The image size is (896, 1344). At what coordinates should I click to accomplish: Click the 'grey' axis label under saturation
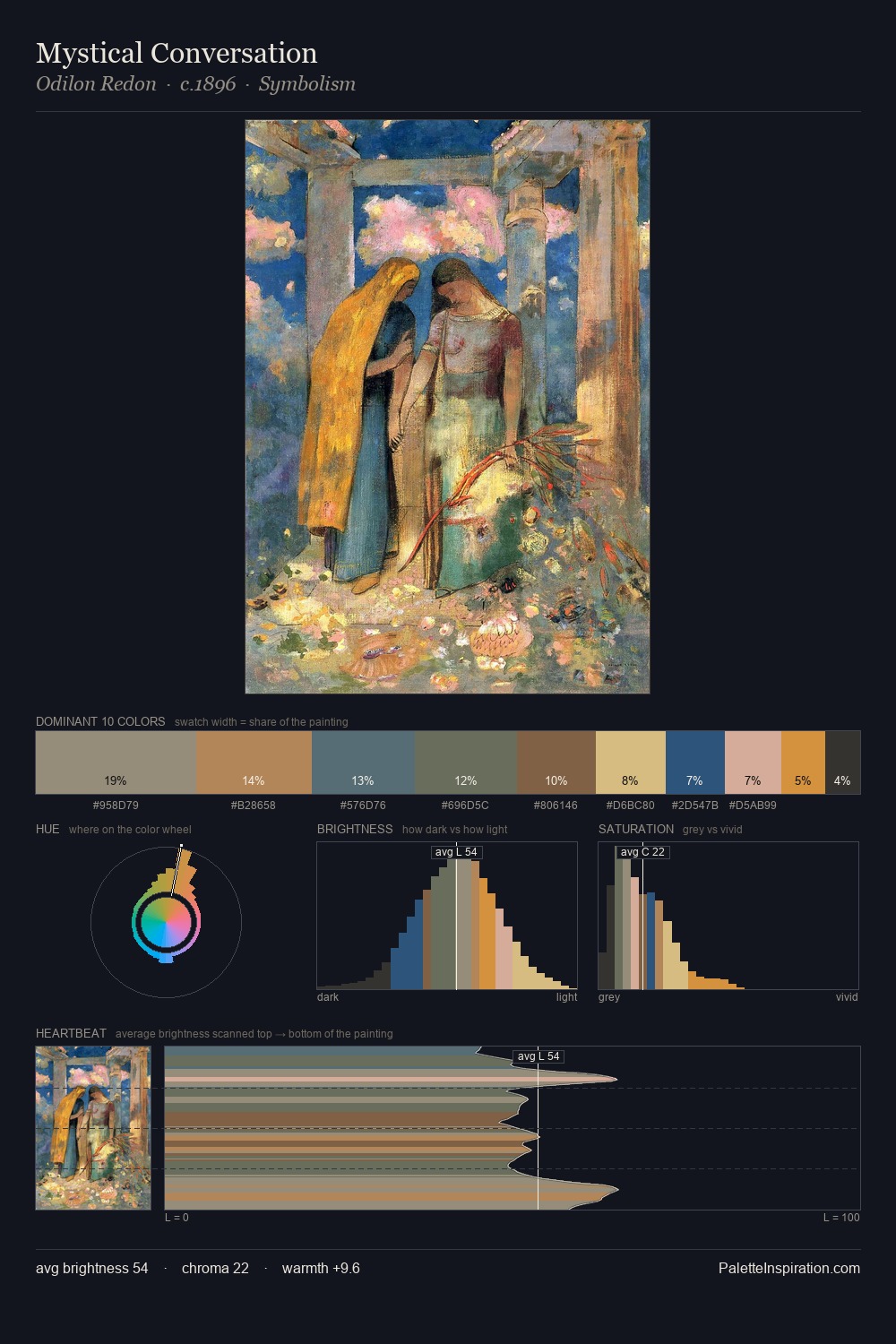click(609, 997)
